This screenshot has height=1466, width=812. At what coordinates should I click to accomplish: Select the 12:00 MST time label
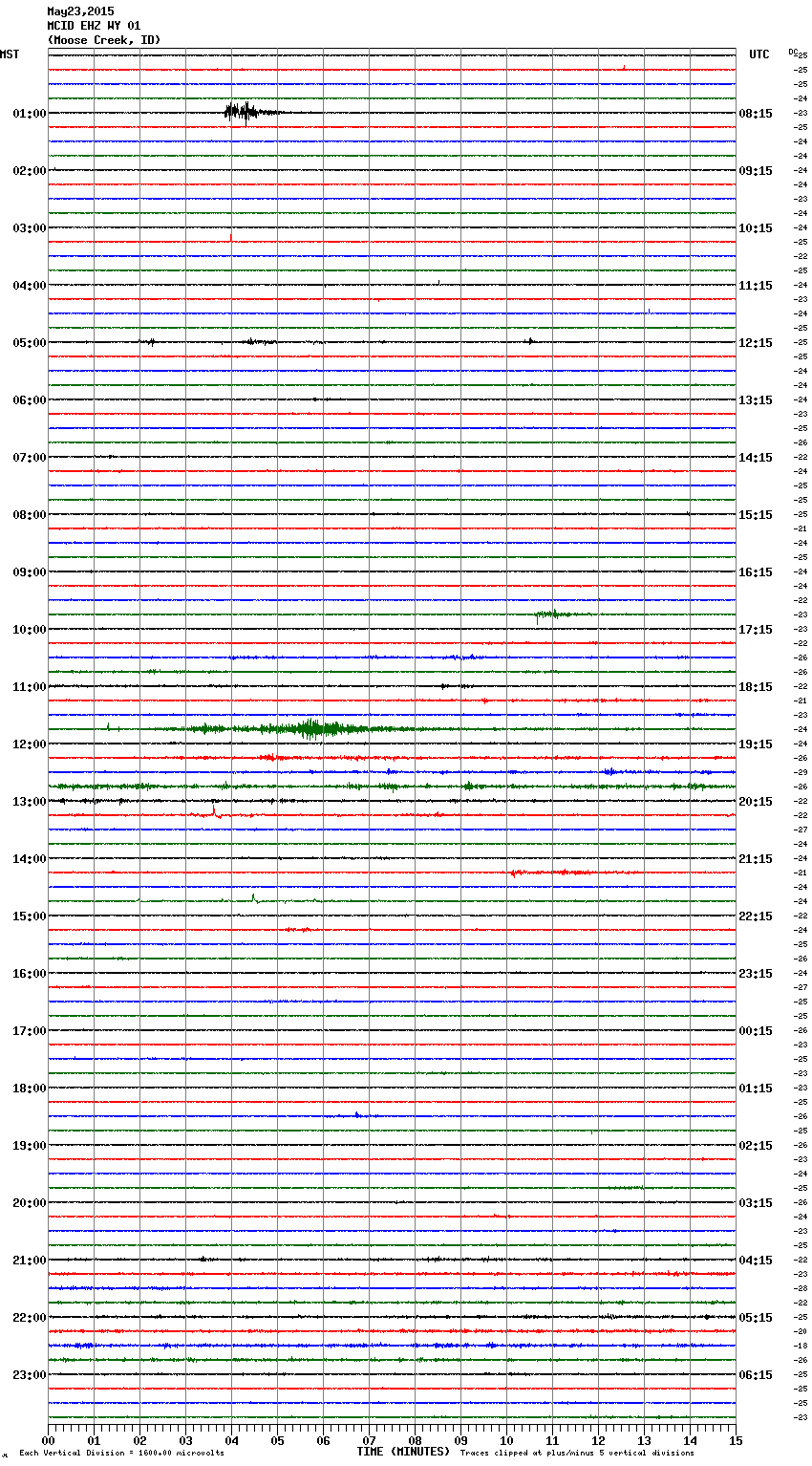click(30, 744)
